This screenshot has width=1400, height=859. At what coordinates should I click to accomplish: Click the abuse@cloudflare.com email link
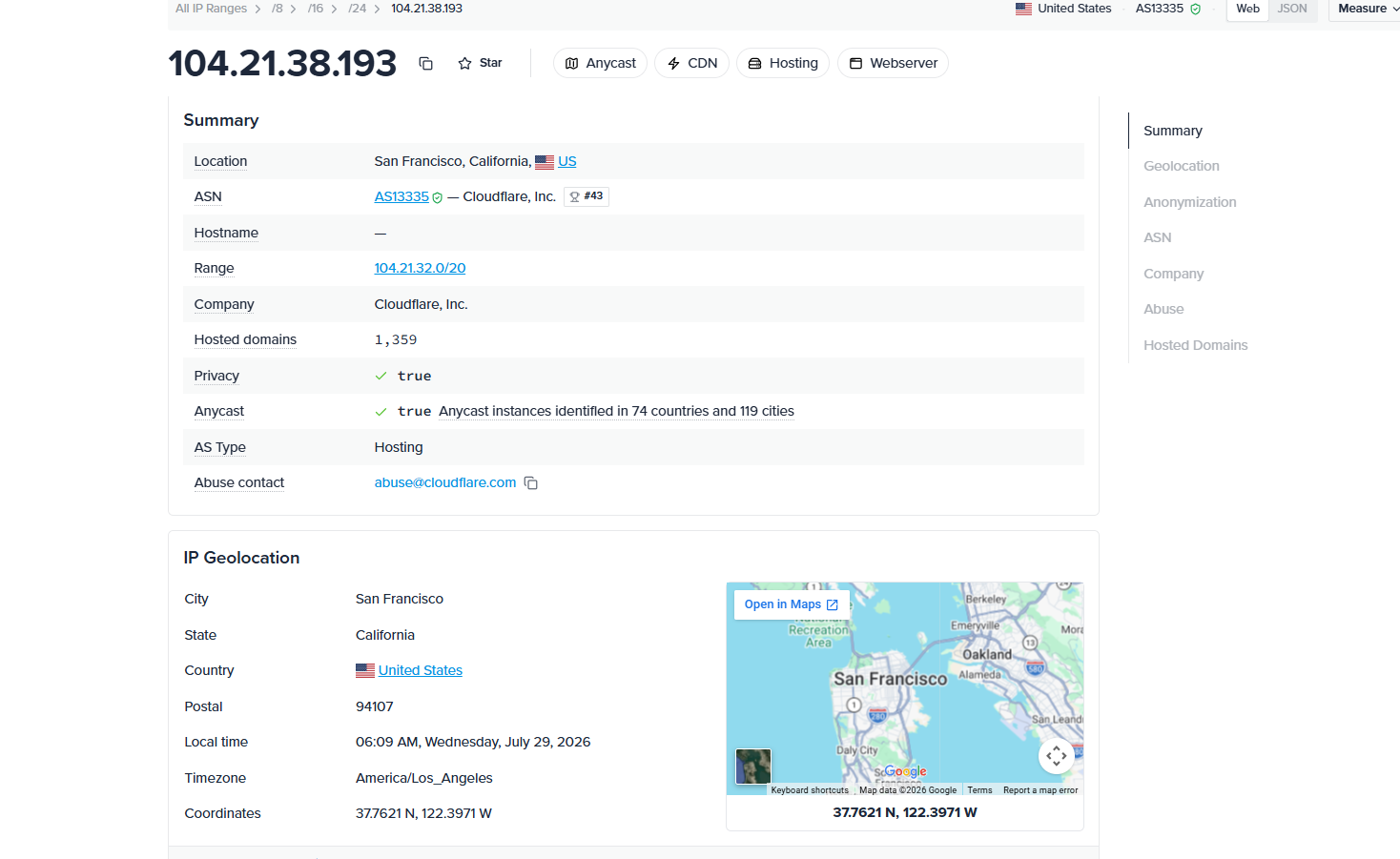click(x=445, y=482)
